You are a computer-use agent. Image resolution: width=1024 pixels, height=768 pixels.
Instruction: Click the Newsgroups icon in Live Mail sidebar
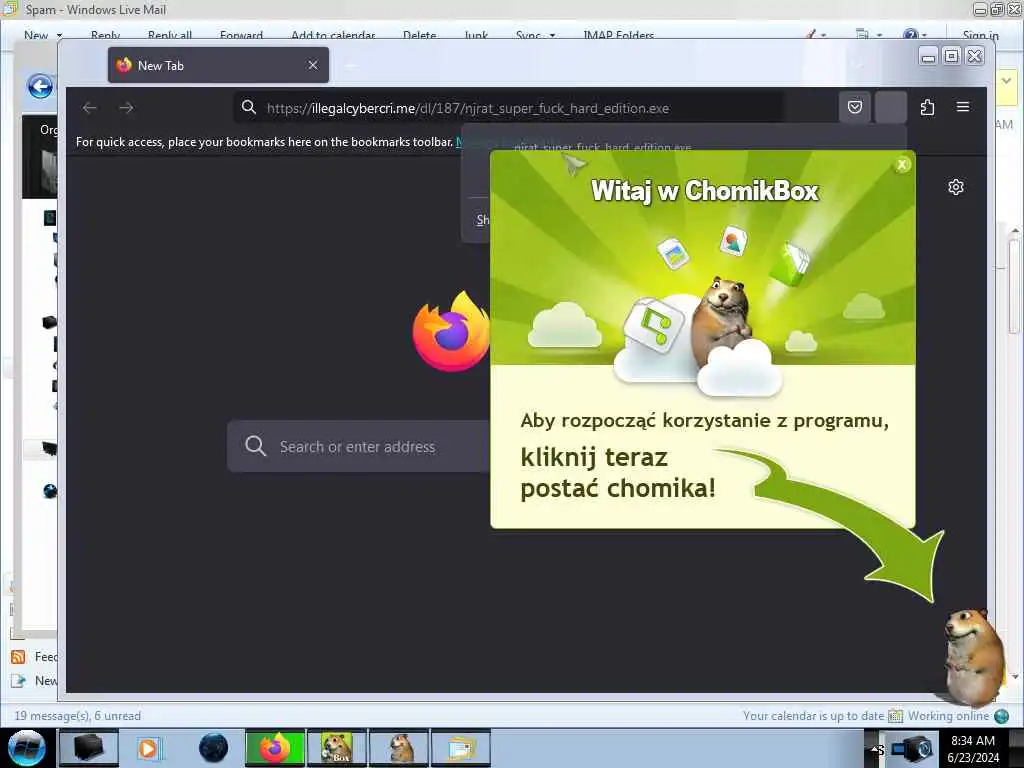tap(18, 680)
